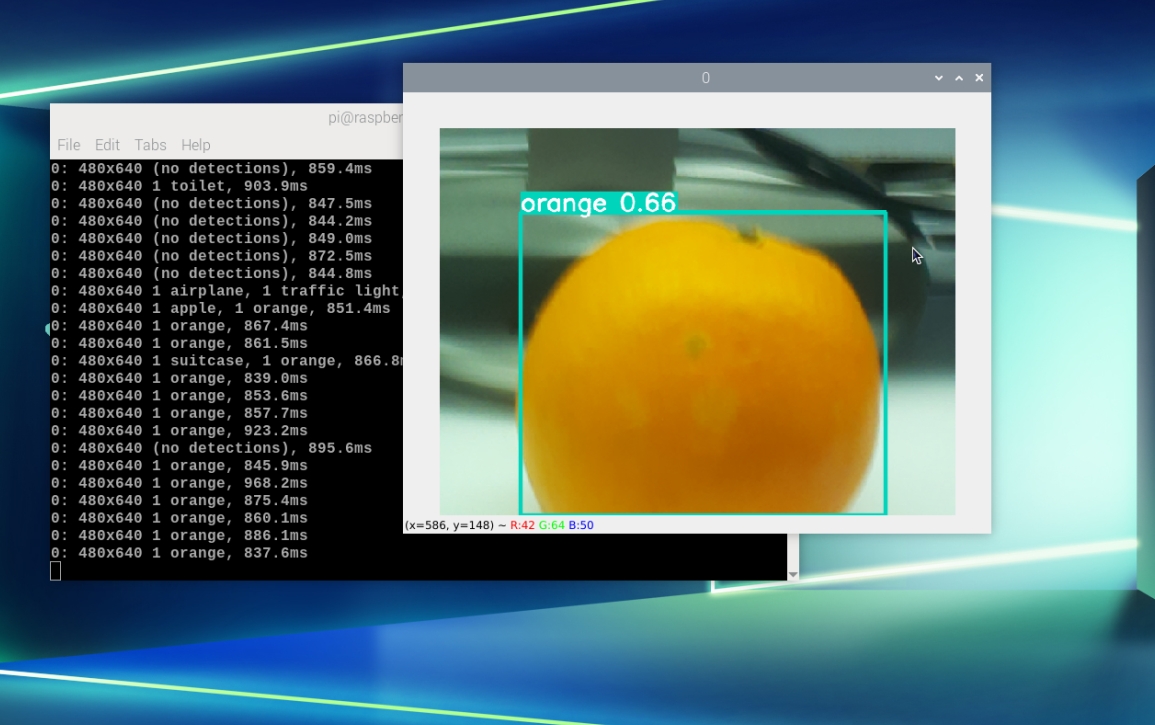Click the B:50 blue value in status bar
The height and width of the screenshot is (725, 1155).
tap(581, 525)
